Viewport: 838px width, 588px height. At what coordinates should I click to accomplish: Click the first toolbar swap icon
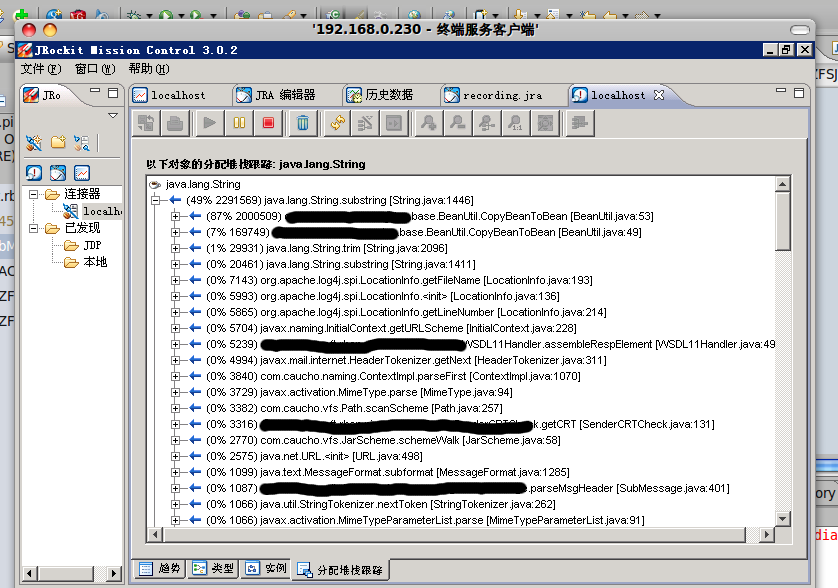coord(146,123)
